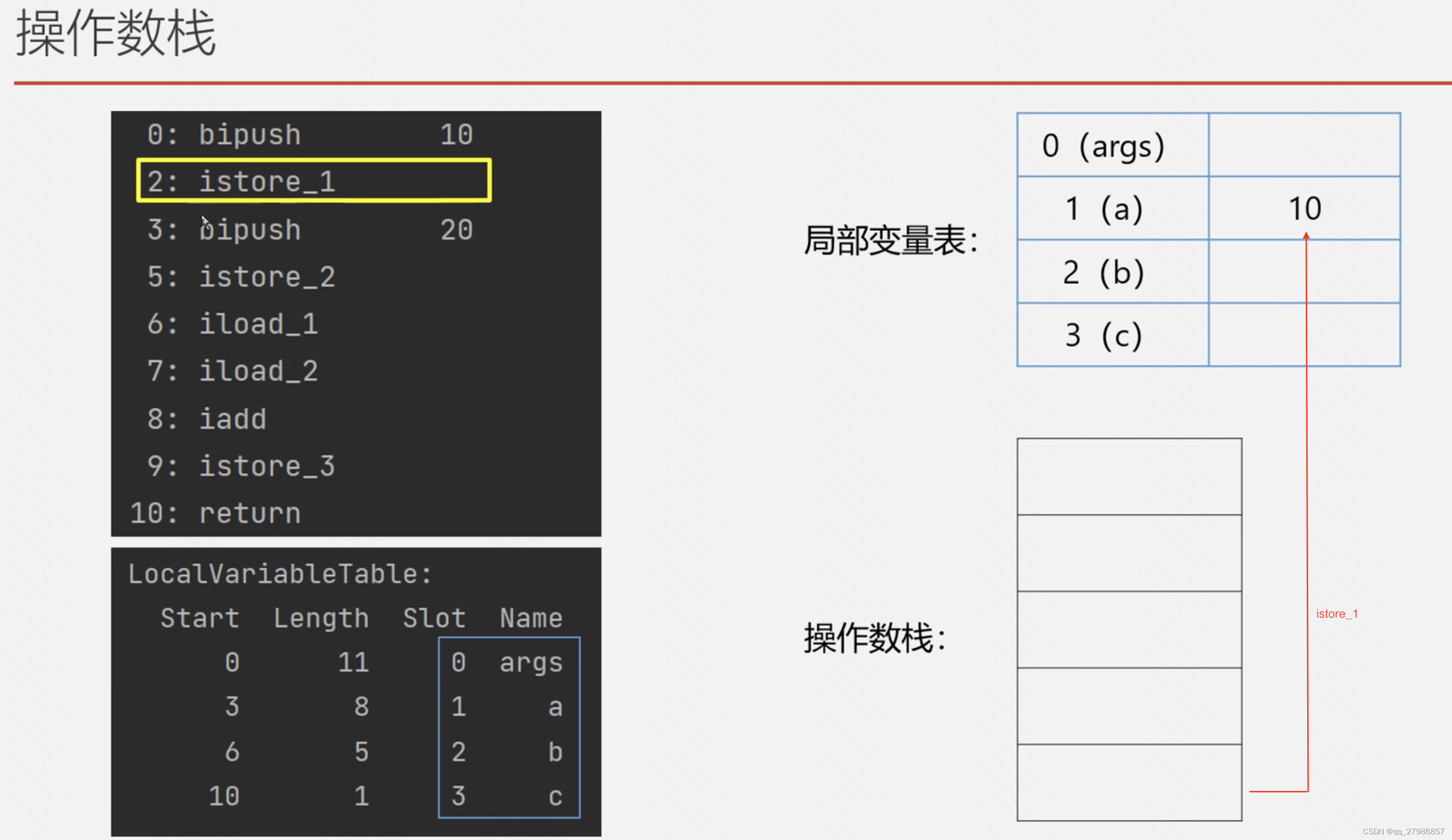The height and width of the screenshot is (840, 1452).
Task: Click Start value 10 in row c
Action: click(224, 796)
